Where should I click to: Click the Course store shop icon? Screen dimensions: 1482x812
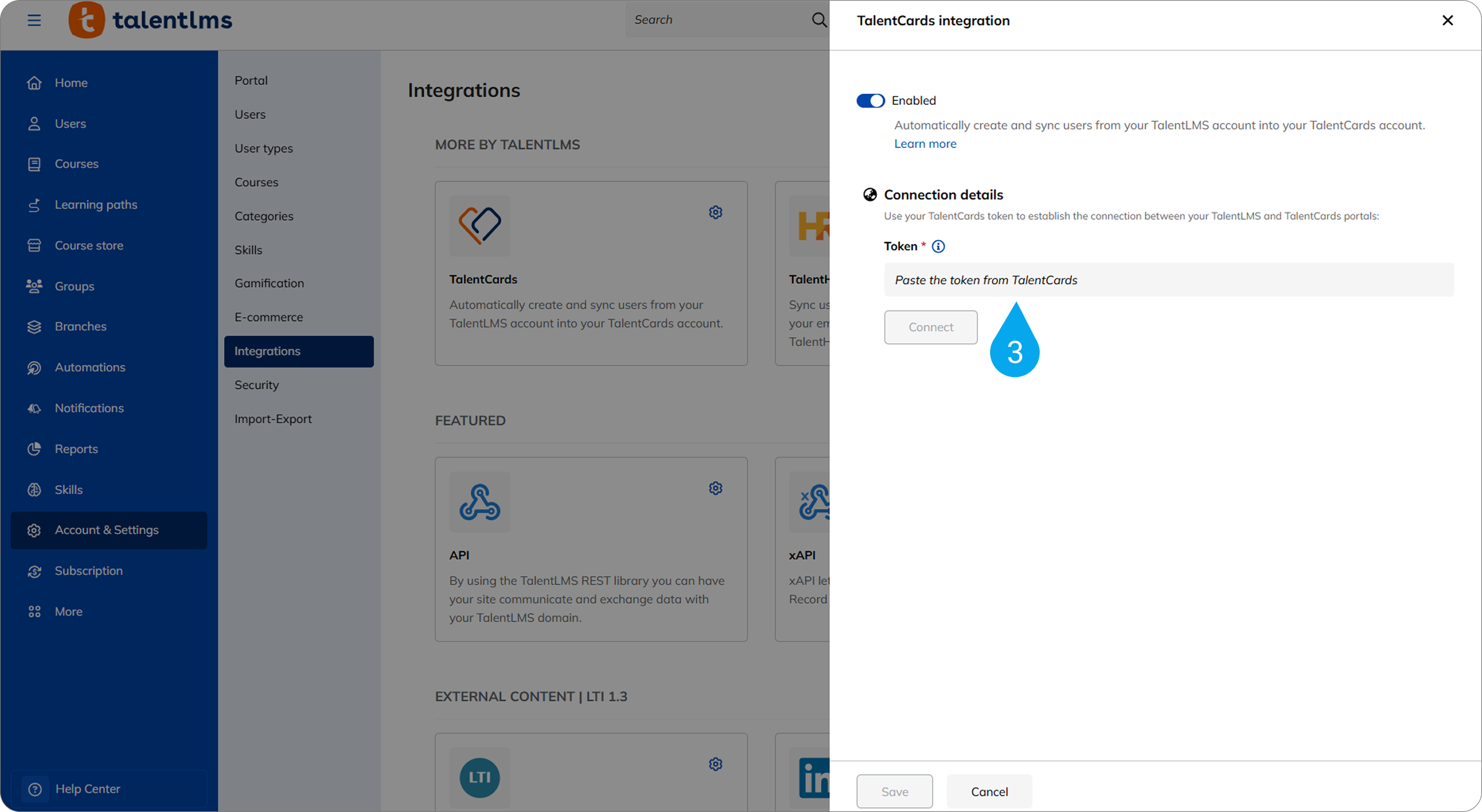click(34, 246)
